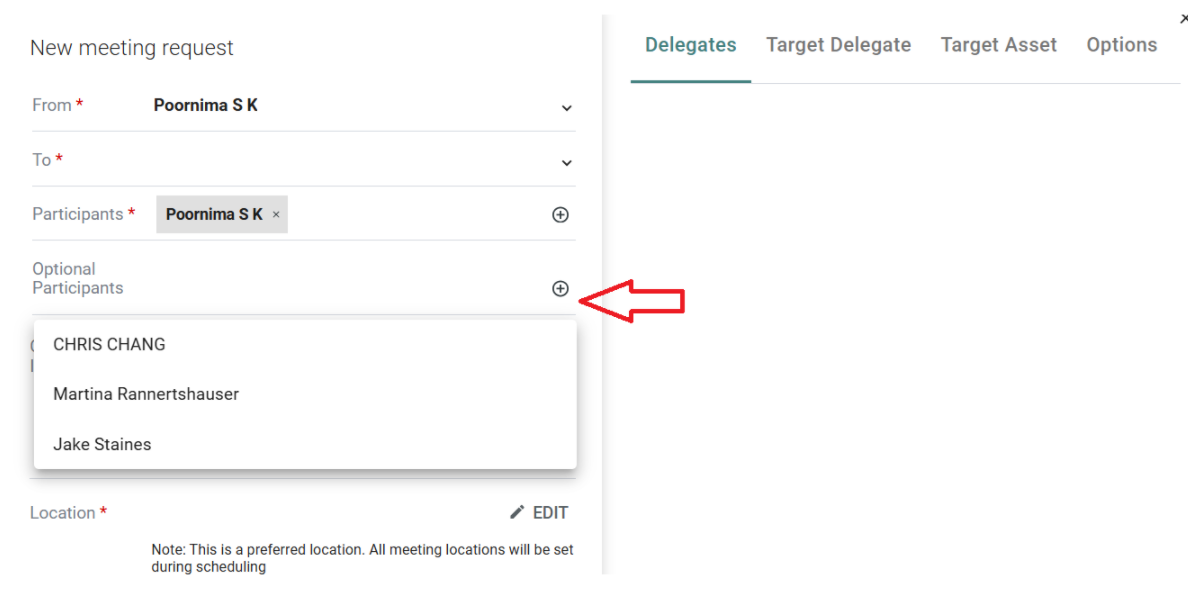
Task: Close the new meeting request panel
Action: 1184,19
